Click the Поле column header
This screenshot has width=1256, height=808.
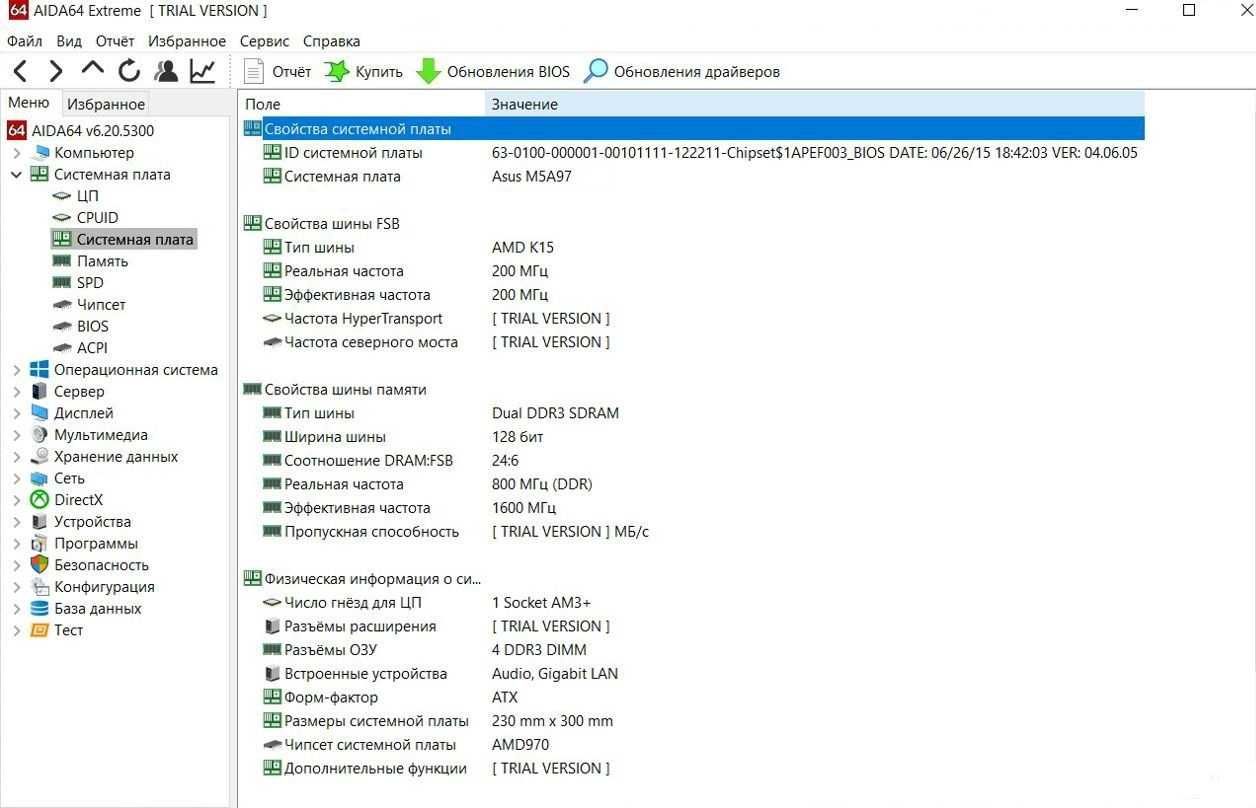[x=362, y=104]
